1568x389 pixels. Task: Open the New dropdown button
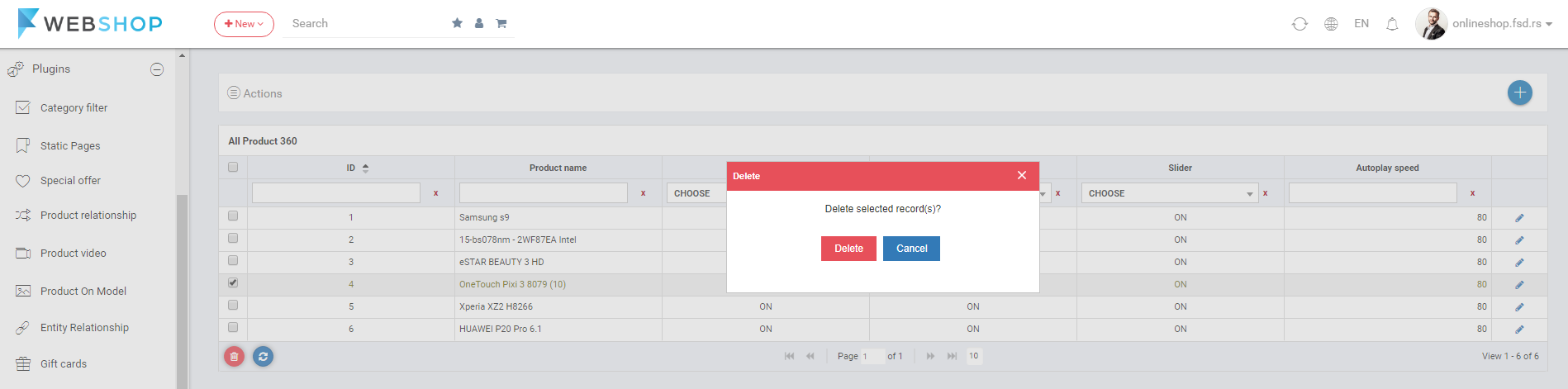coord(244,24)
